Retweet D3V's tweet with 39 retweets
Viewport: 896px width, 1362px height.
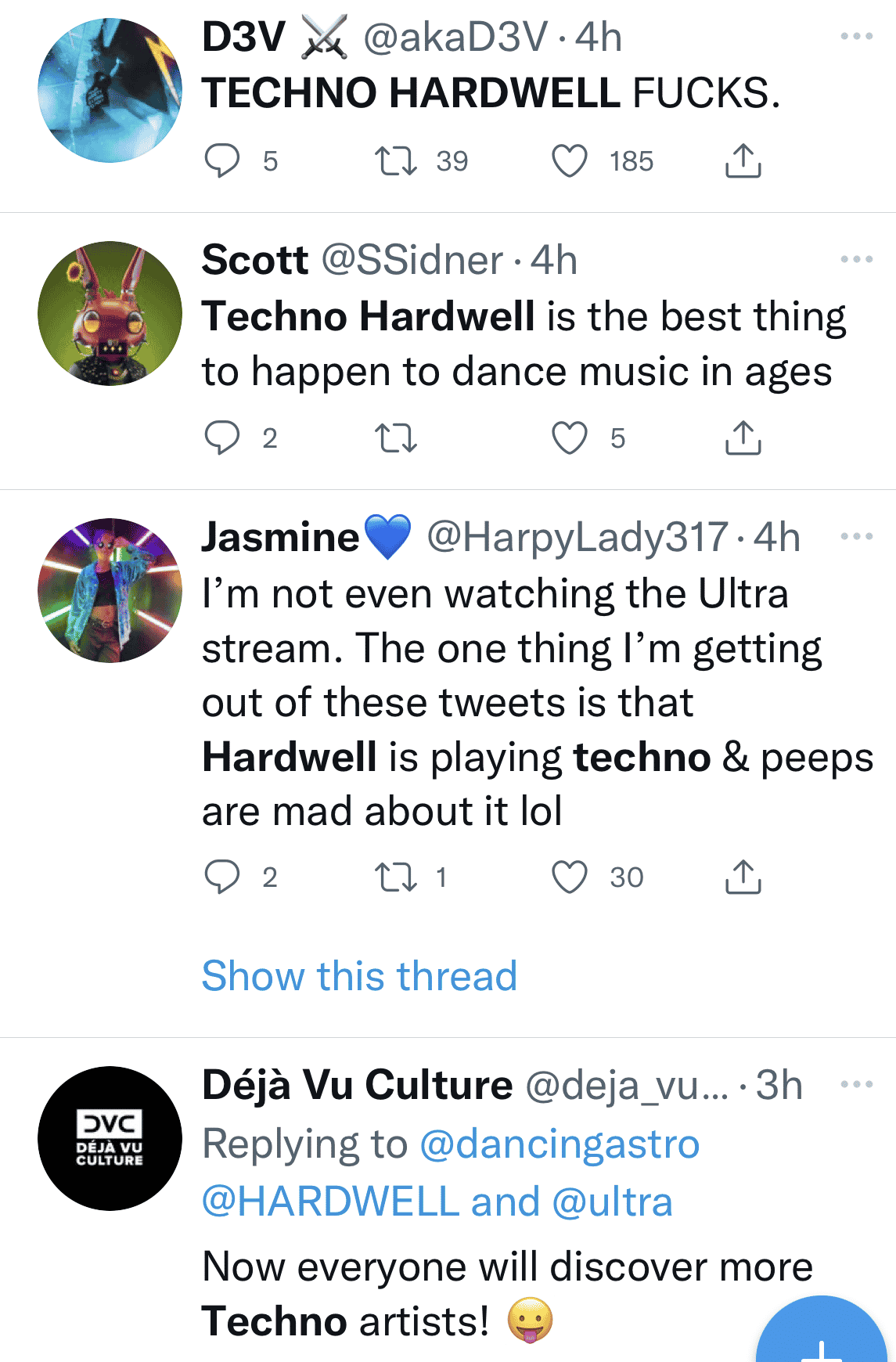[396, 161]
